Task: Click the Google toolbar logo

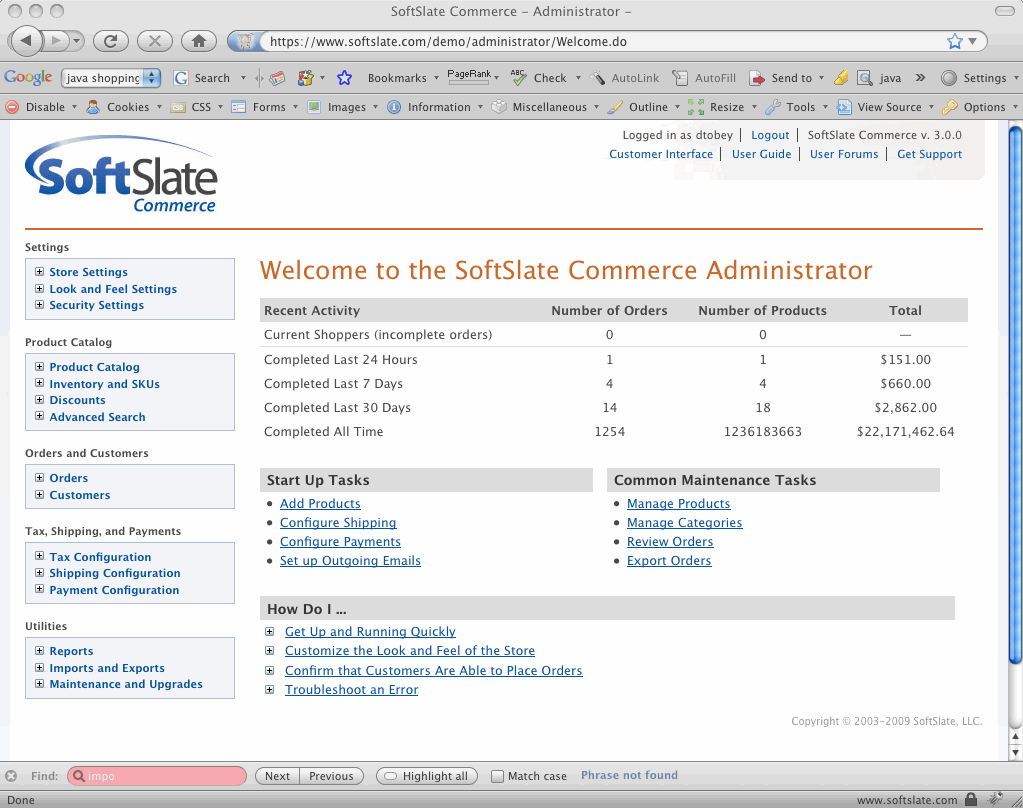Action: pos(28,77)
